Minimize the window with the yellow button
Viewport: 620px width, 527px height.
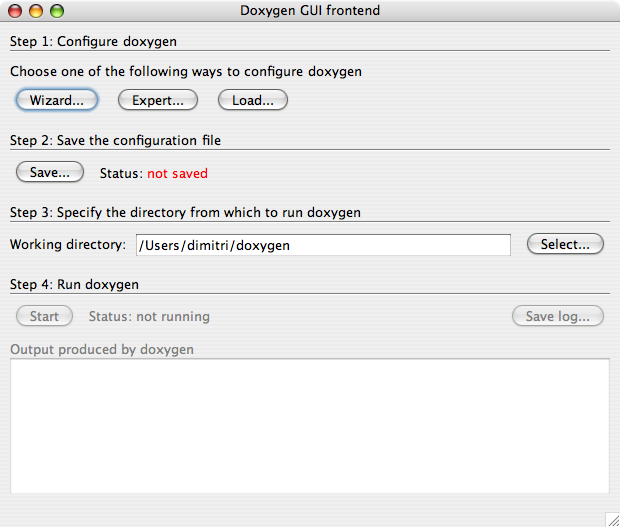click(x=36, y=11)
